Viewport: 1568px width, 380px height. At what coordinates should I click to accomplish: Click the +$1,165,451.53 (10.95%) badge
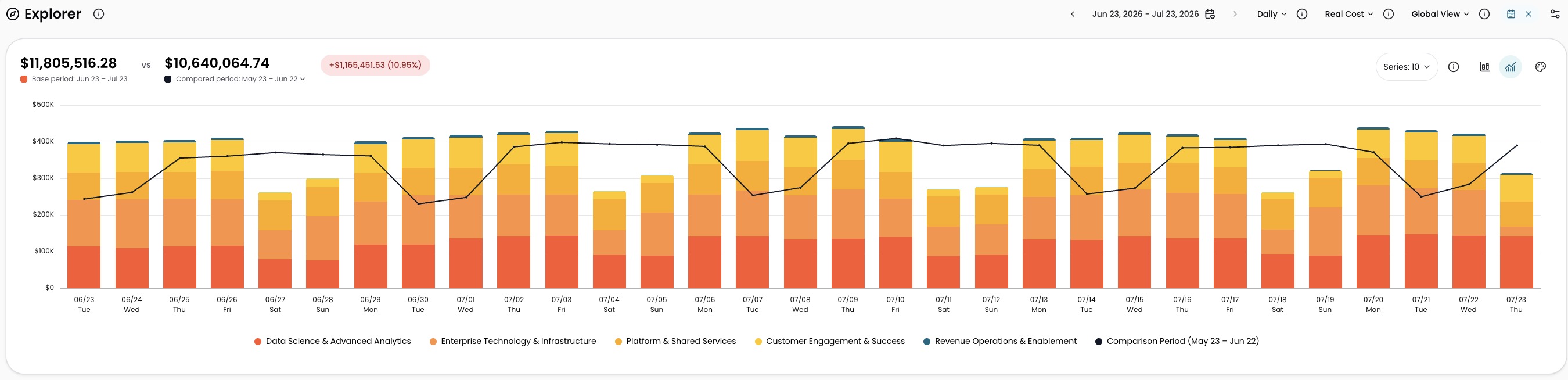[375, 65]
